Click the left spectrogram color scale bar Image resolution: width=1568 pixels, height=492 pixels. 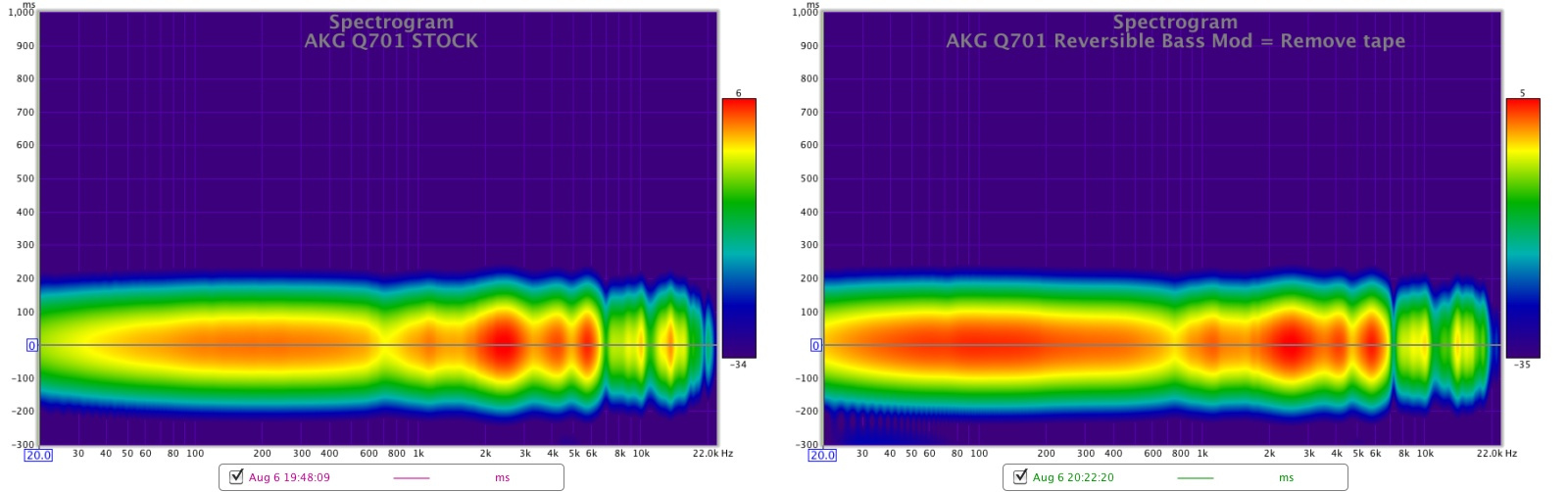pyautogui.click(x=739, y=228)
